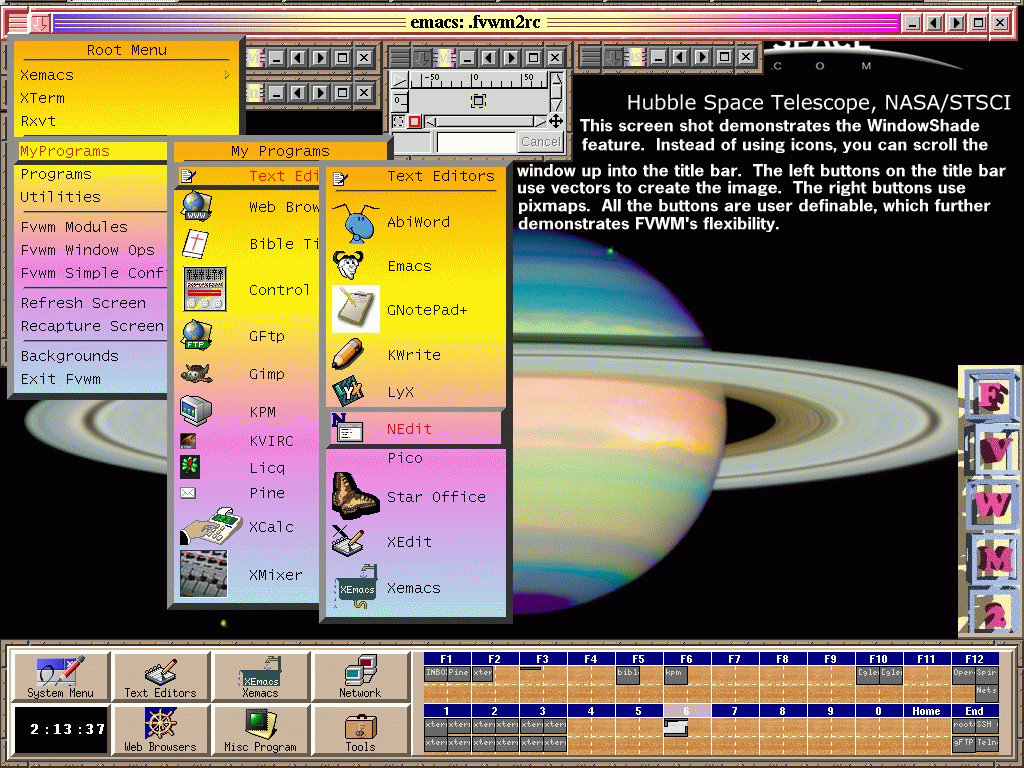
Task: Launch AbiWord via its blue ant icon
Action: 355,222
